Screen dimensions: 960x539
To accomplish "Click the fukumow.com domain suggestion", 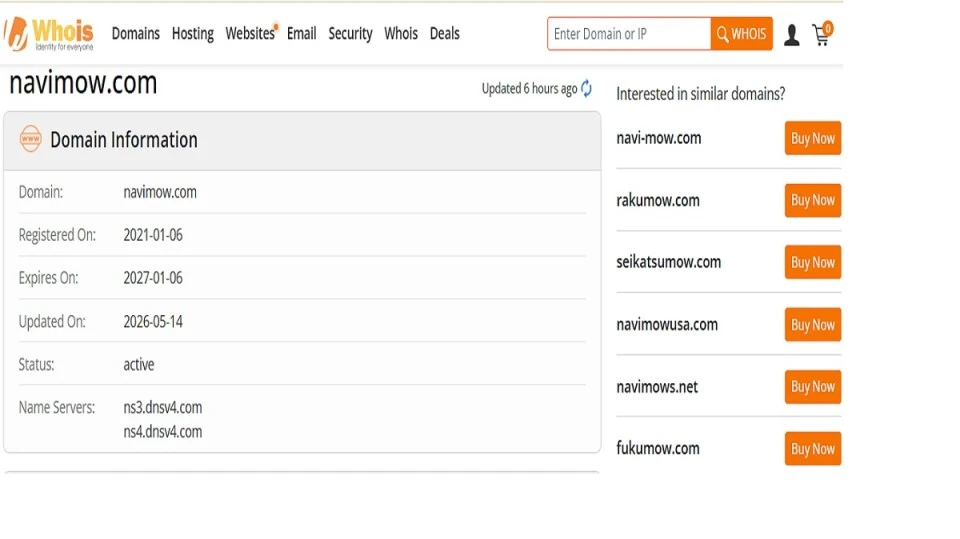I will click(x=658, y=448).
